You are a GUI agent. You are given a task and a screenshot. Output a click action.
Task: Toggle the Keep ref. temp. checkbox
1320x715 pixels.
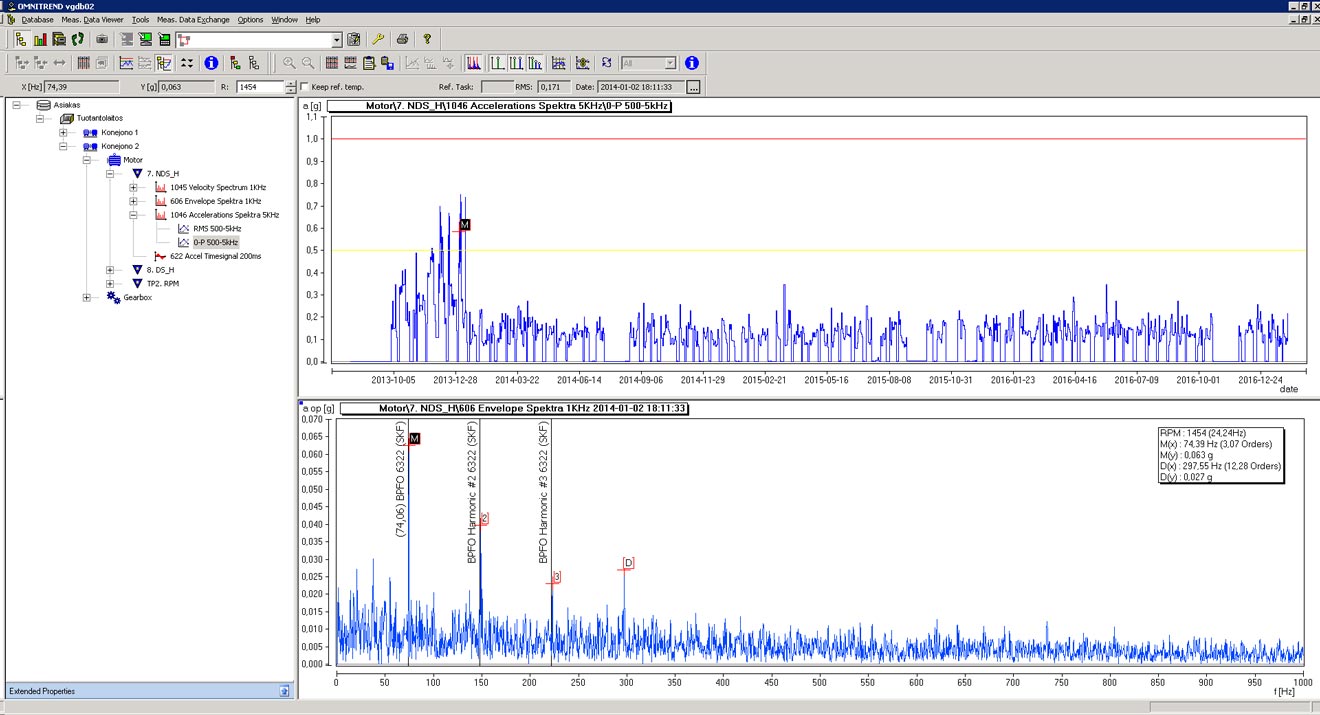coord(305,87)
